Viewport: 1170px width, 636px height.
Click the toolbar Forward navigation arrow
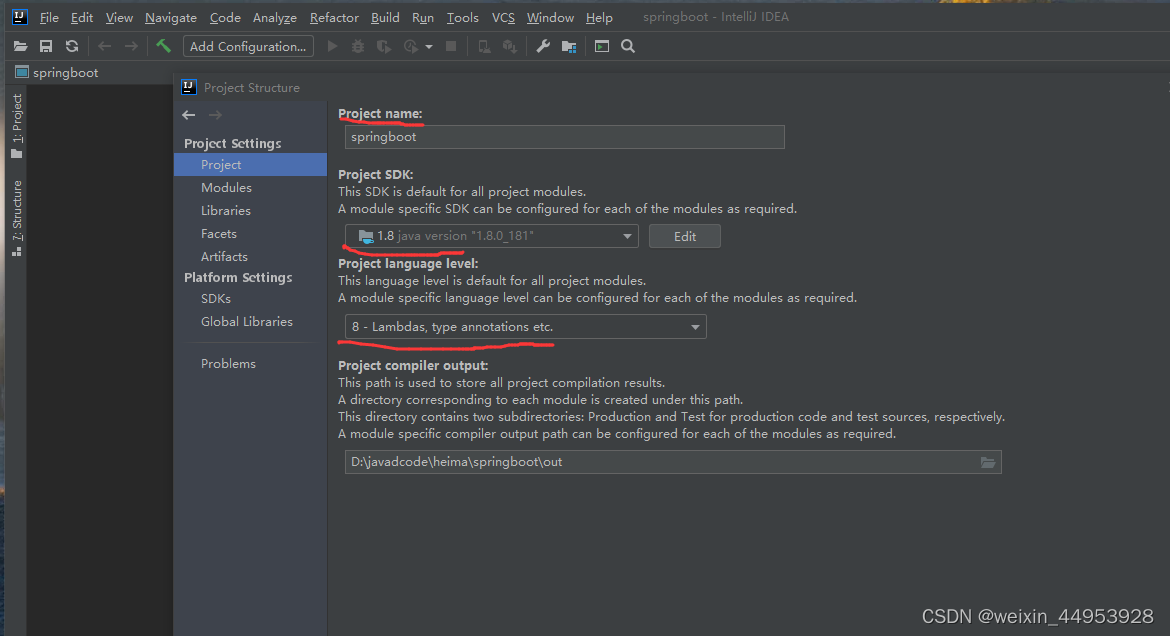[131, 46]
